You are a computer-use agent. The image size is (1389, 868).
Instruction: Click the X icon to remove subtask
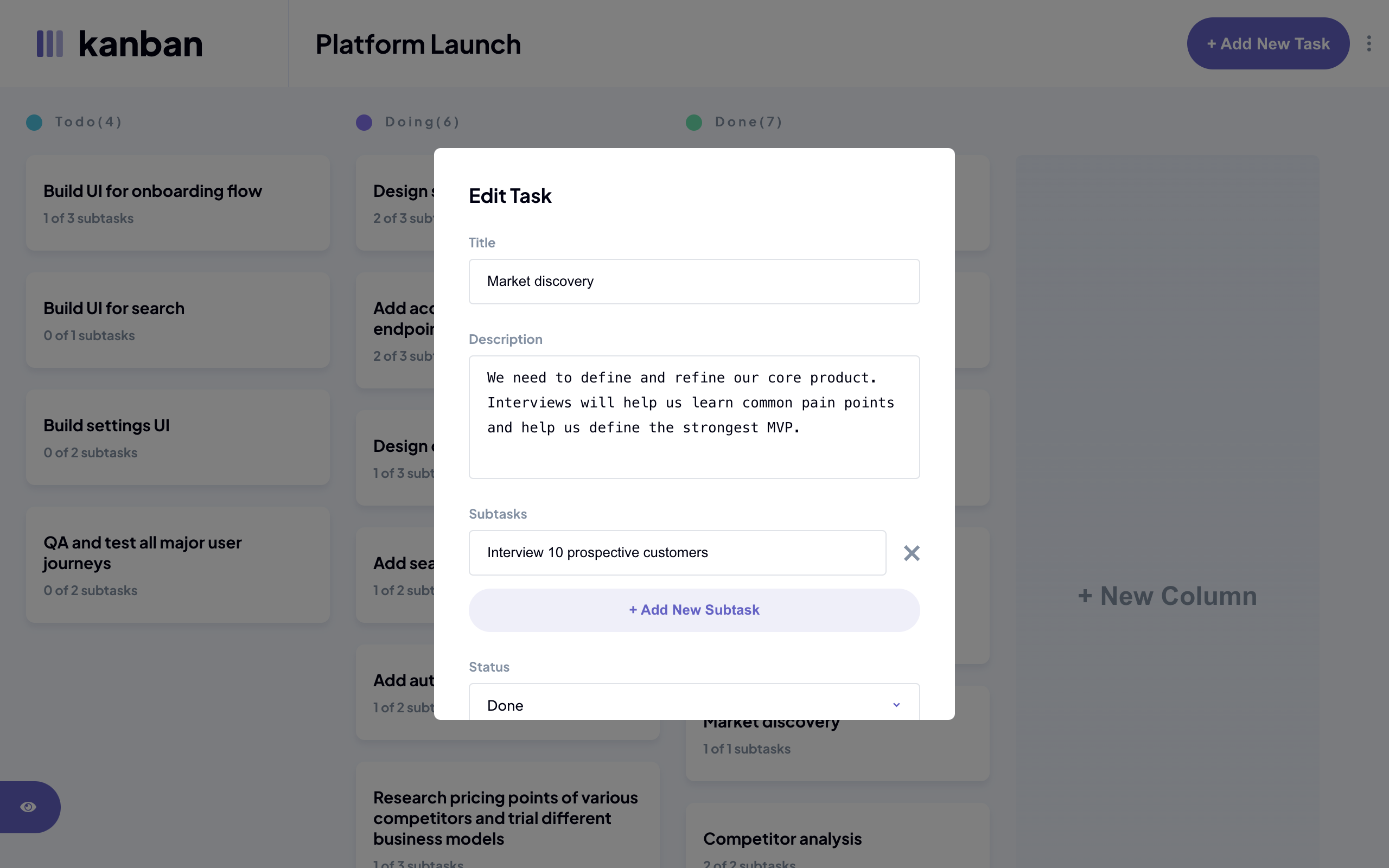(911, 553)
